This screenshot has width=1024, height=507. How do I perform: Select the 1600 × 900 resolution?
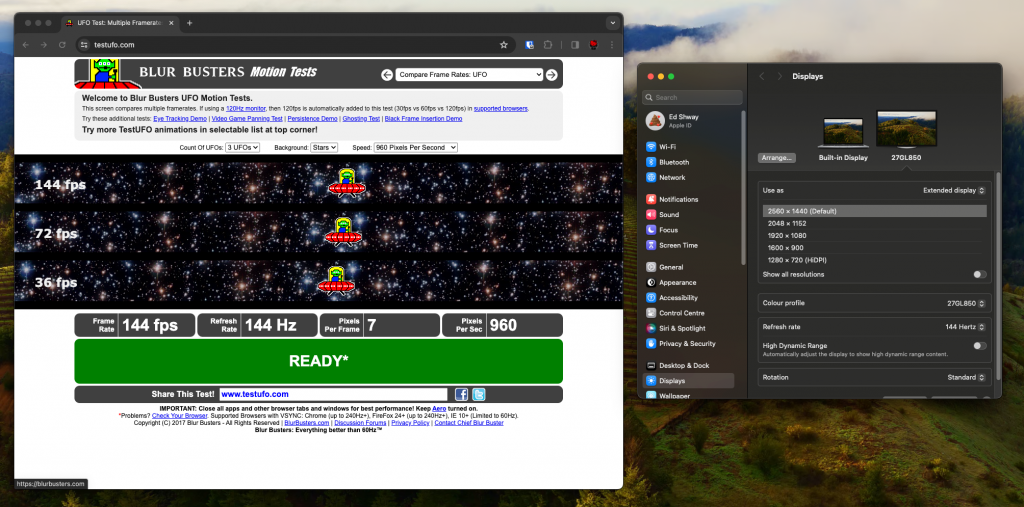coord(874,248)
